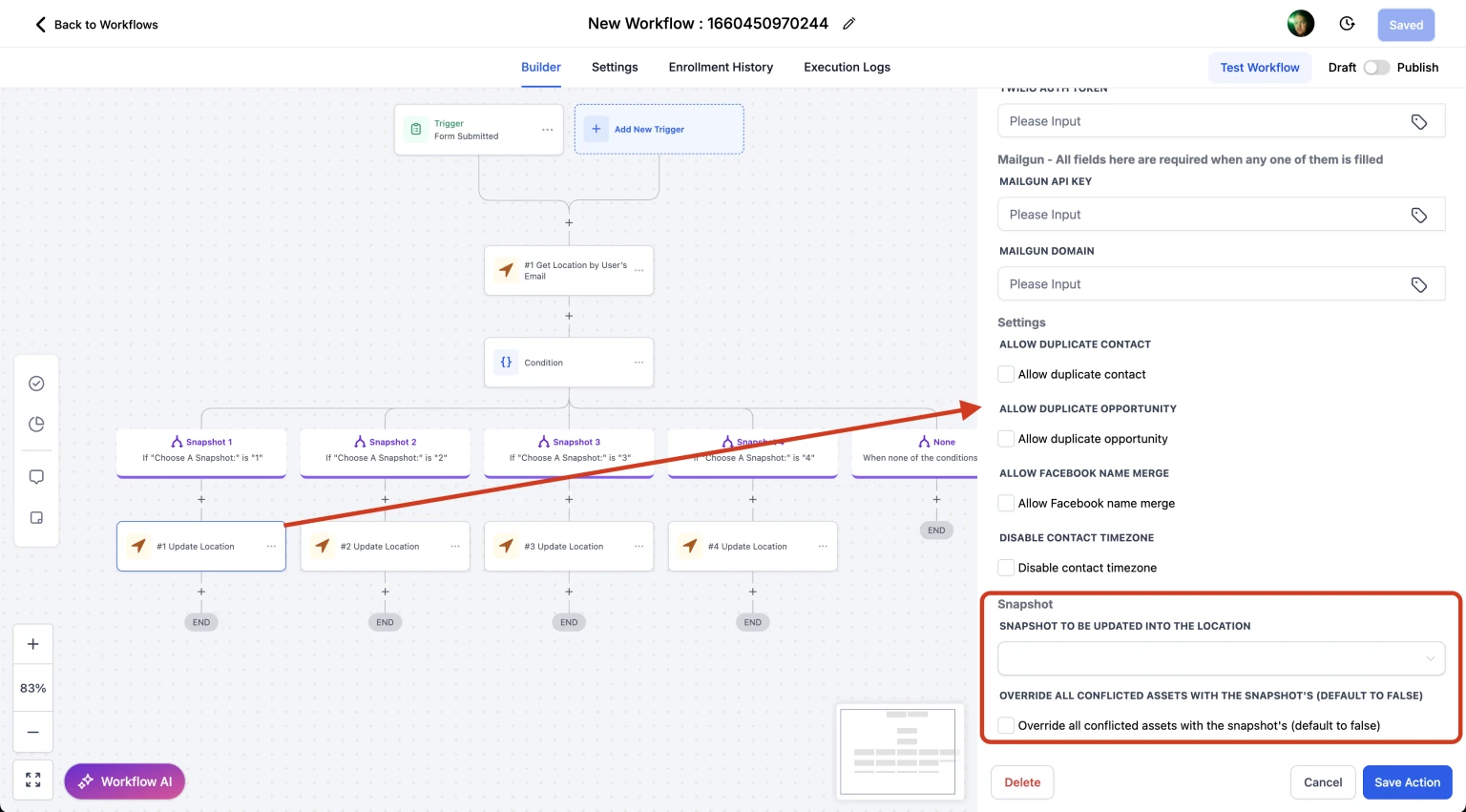Click the pencil icon to rename workflow
This screenshot has height=812, width=1466.
848,24
